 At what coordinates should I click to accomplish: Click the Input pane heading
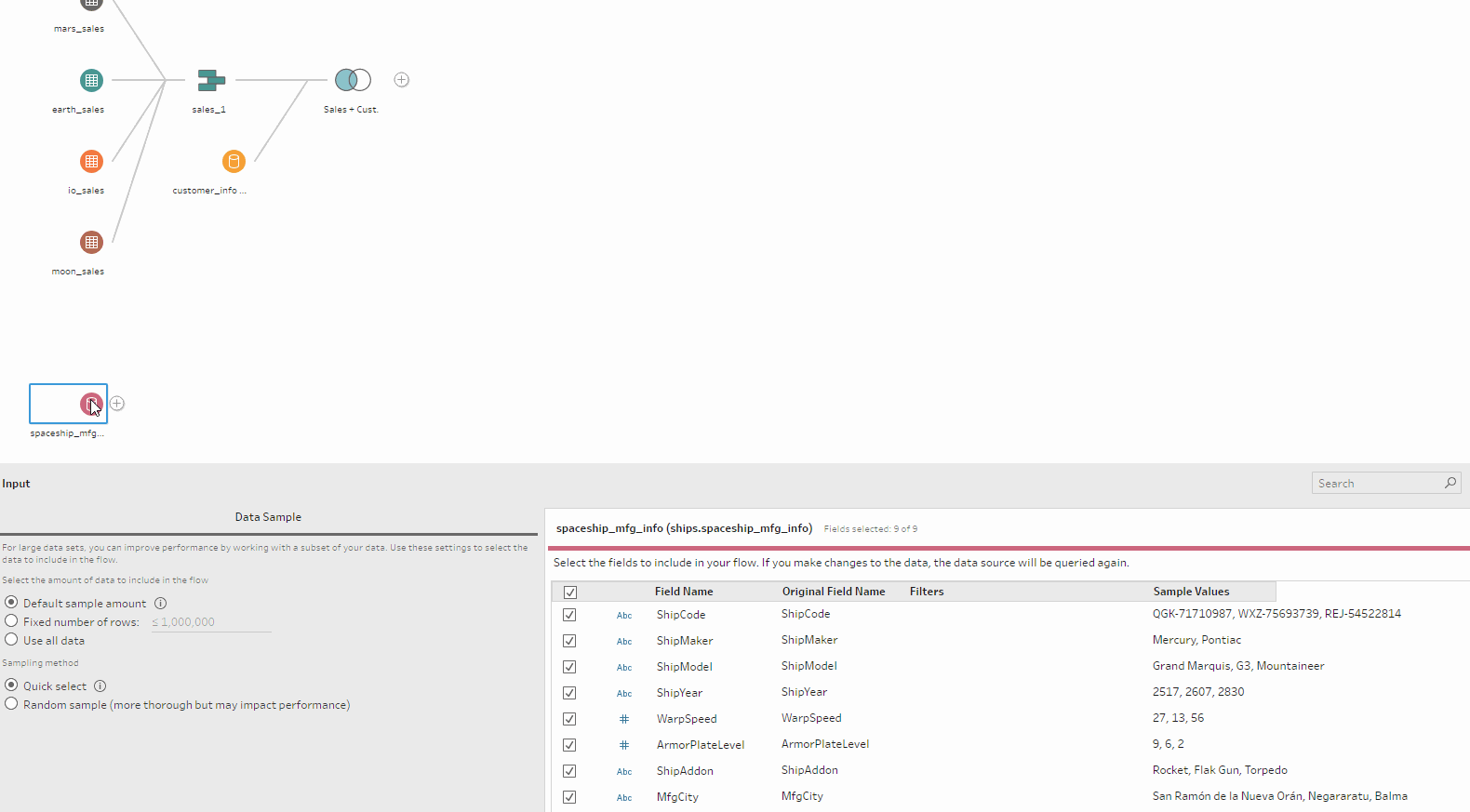click(x=16, y=484)
